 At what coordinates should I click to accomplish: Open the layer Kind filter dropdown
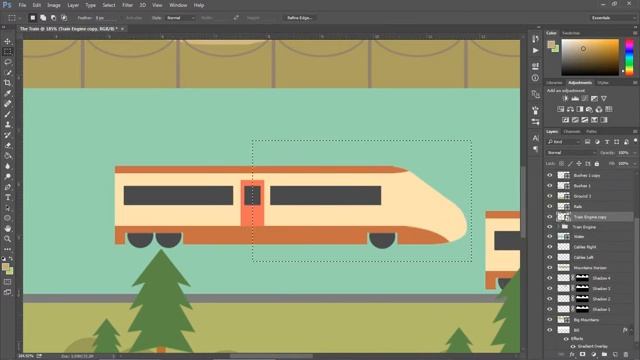(564, 142)
